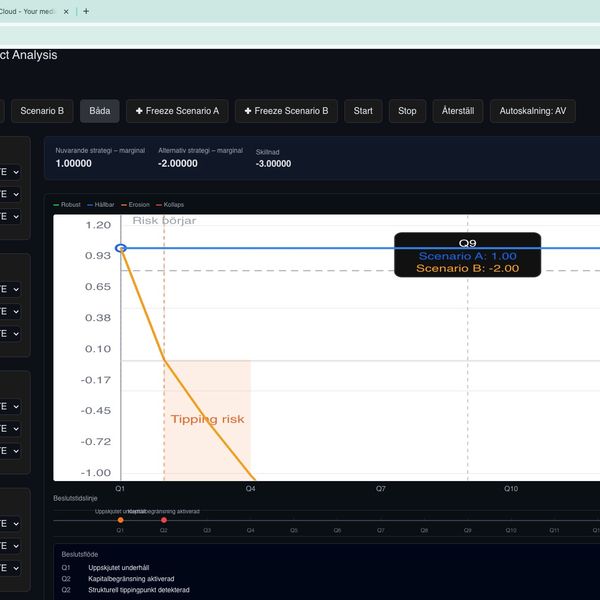600x600 pixels.
Task: Toggle the Autoskalning: AV button
Action: [x=532, y=111]
